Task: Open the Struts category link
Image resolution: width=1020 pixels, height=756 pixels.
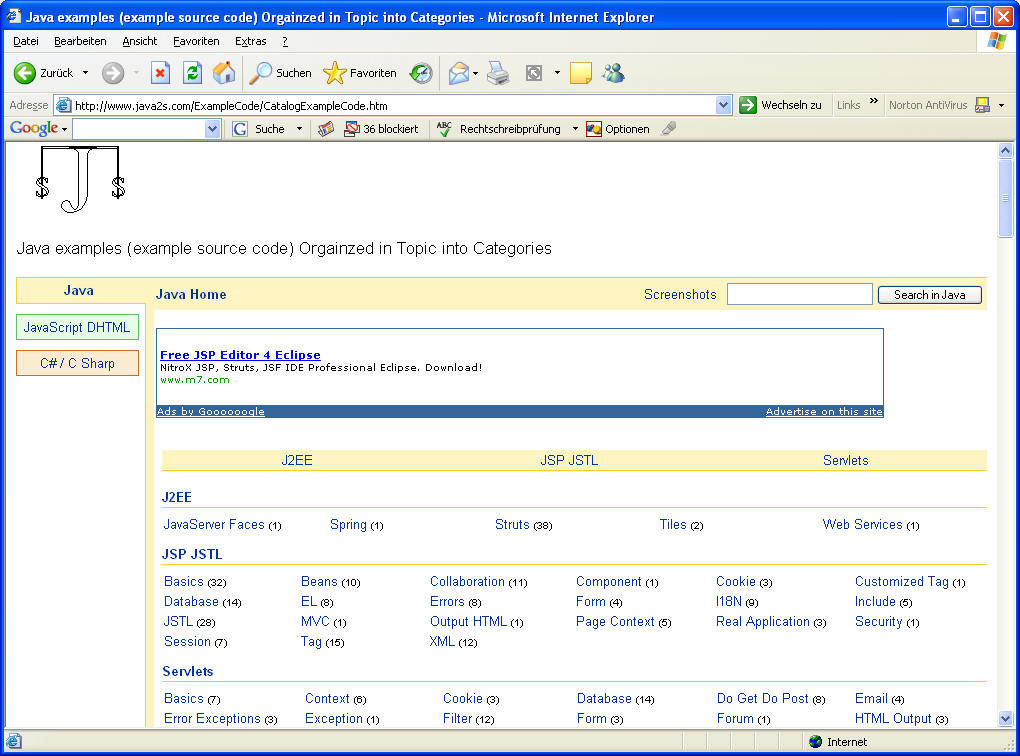Action: (512, 524)
